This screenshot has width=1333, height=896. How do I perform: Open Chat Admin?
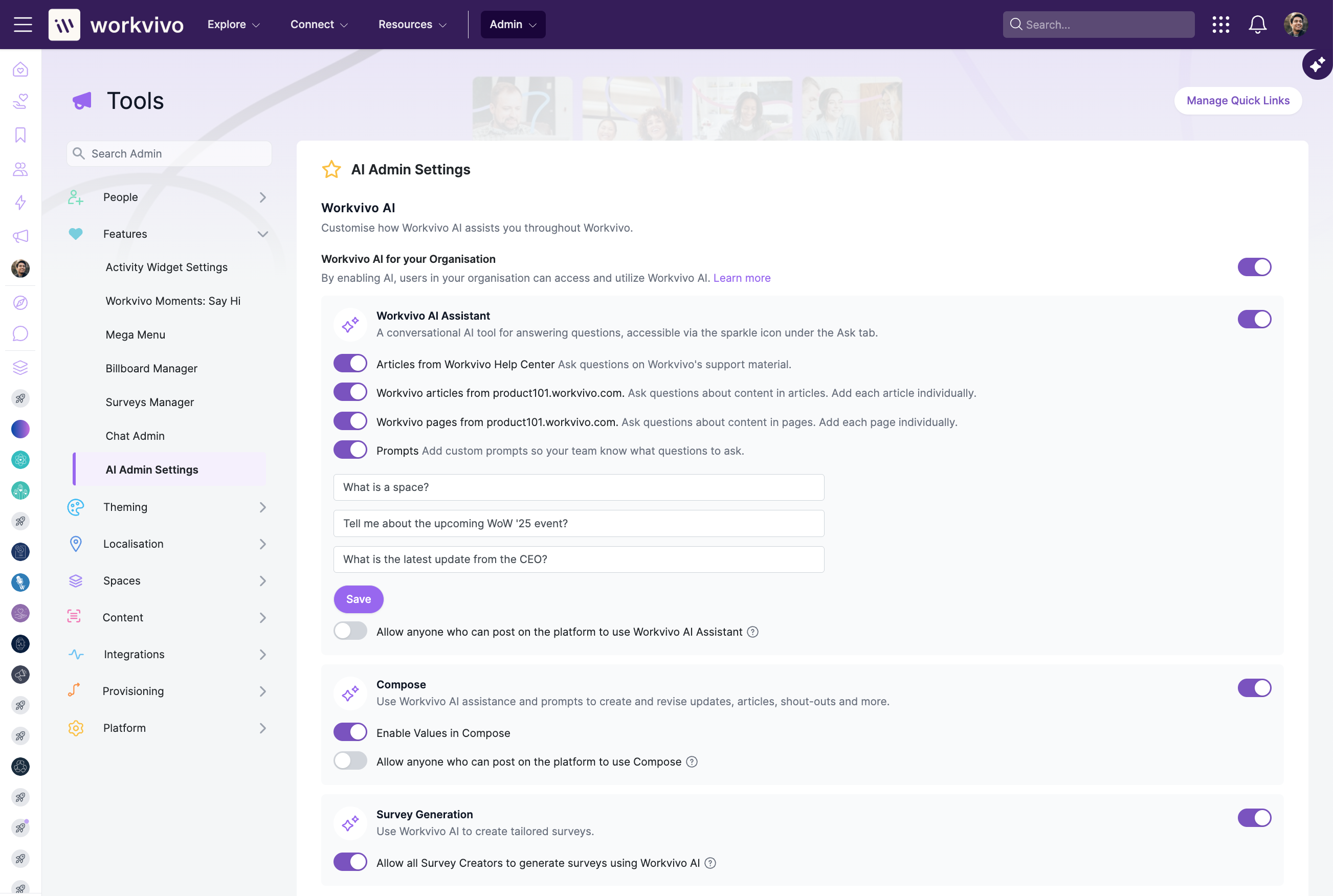(135, 436)
